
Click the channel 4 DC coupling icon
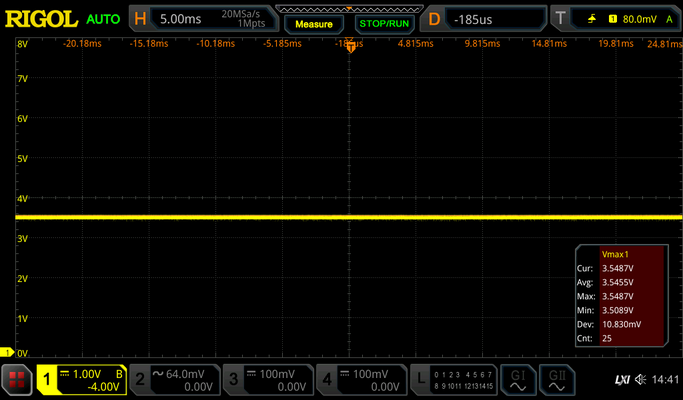345,374
